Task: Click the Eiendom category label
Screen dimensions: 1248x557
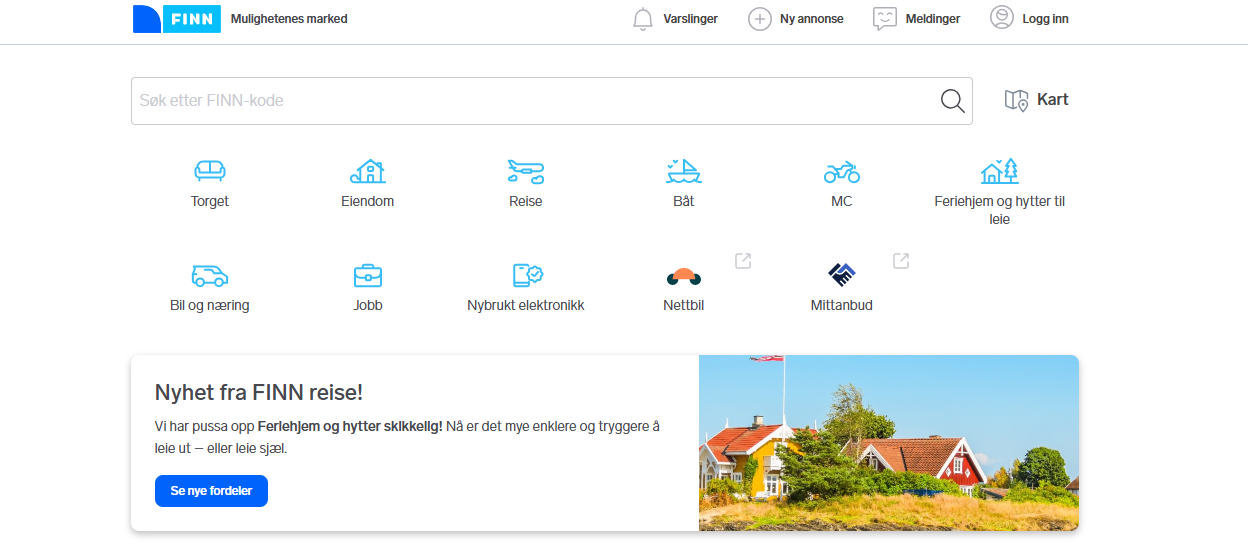Action: point(368,201)
